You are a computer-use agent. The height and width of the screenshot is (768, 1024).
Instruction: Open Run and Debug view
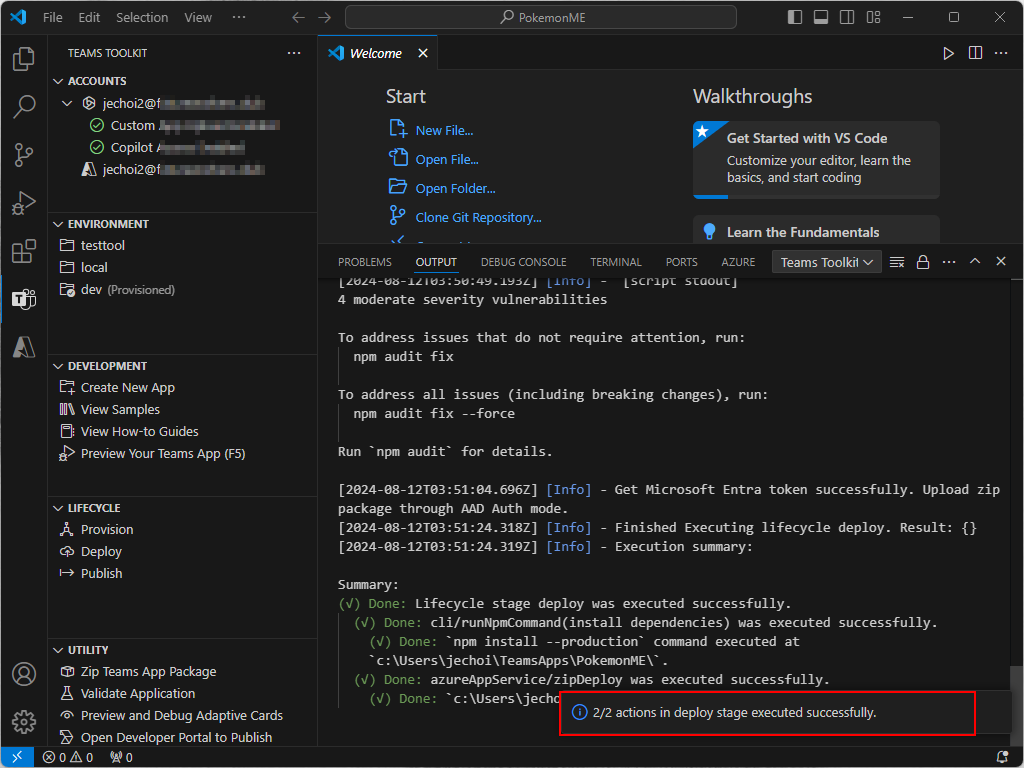coord(24,203)
